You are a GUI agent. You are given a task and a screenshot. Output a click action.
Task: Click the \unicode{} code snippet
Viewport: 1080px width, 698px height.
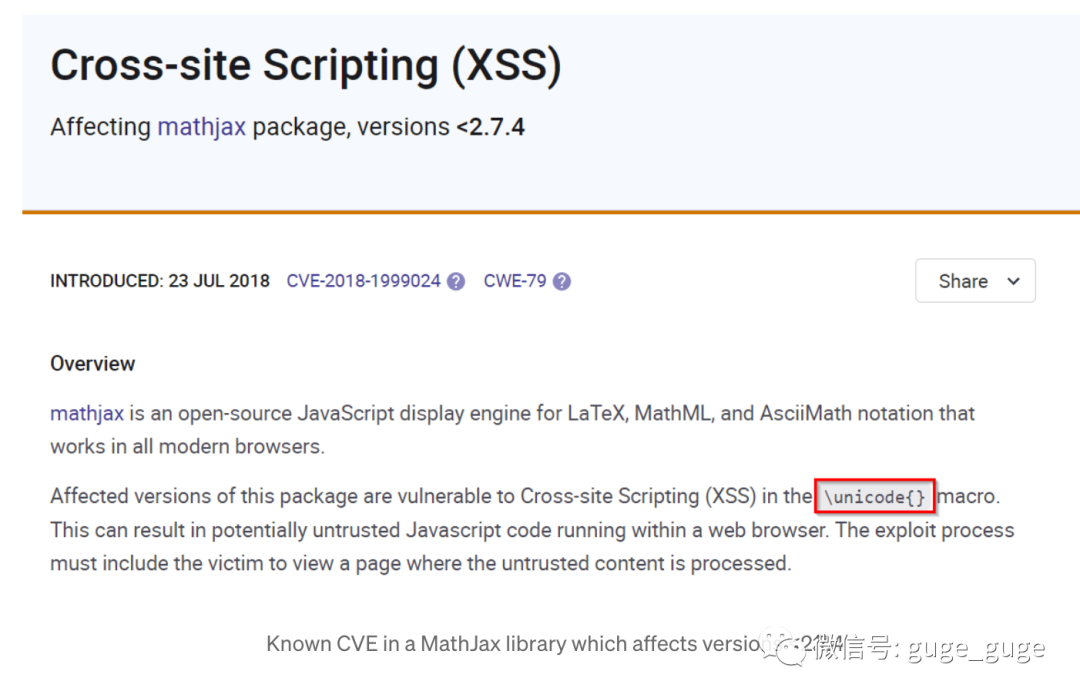875,497
